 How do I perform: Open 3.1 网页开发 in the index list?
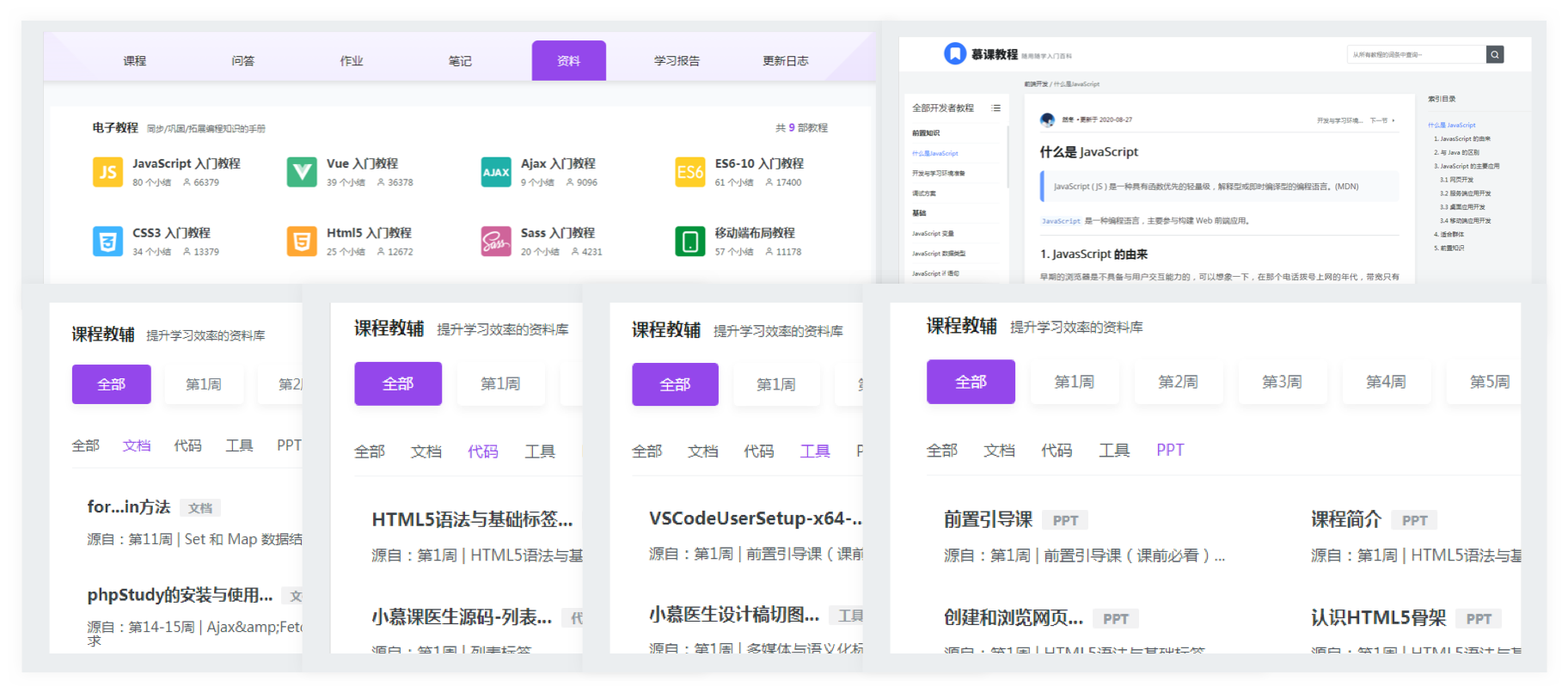click(x=1456, y=180)
